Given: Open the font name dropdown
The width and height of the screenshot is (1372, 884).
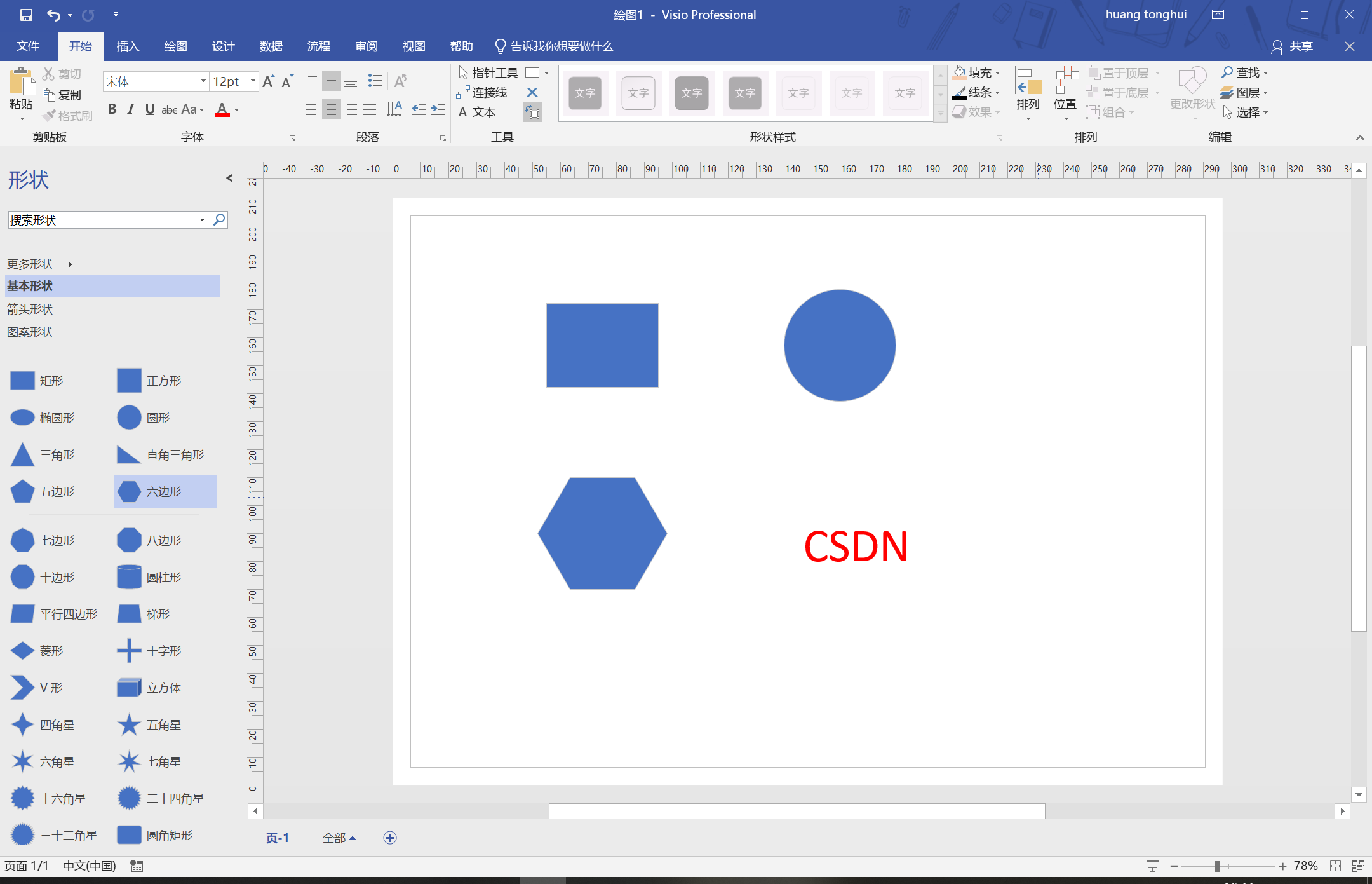Looking at the screenshot, I should (x=203, y=81).
